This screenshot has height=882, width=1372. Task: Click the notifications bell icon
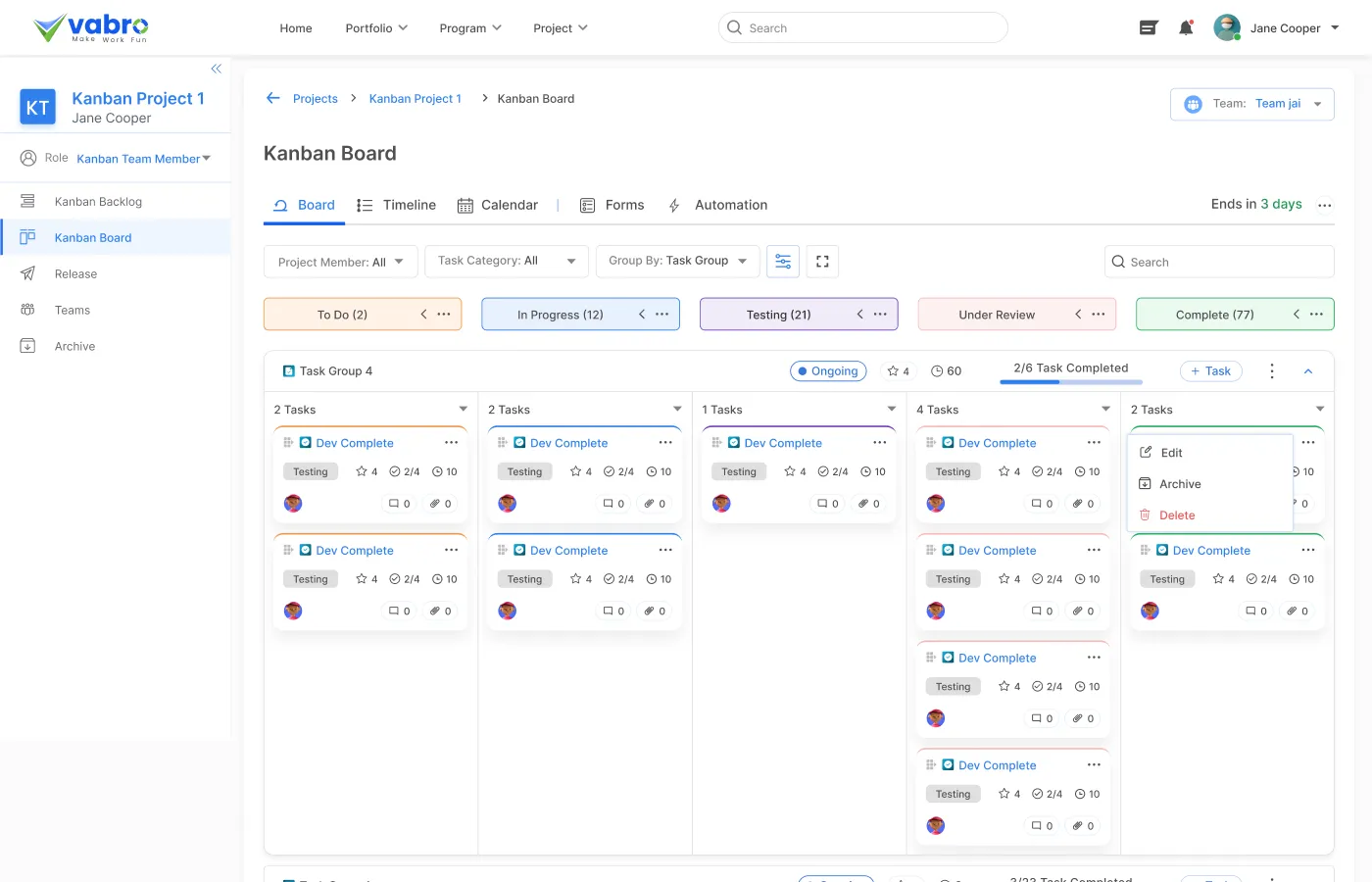point(1186,28)
